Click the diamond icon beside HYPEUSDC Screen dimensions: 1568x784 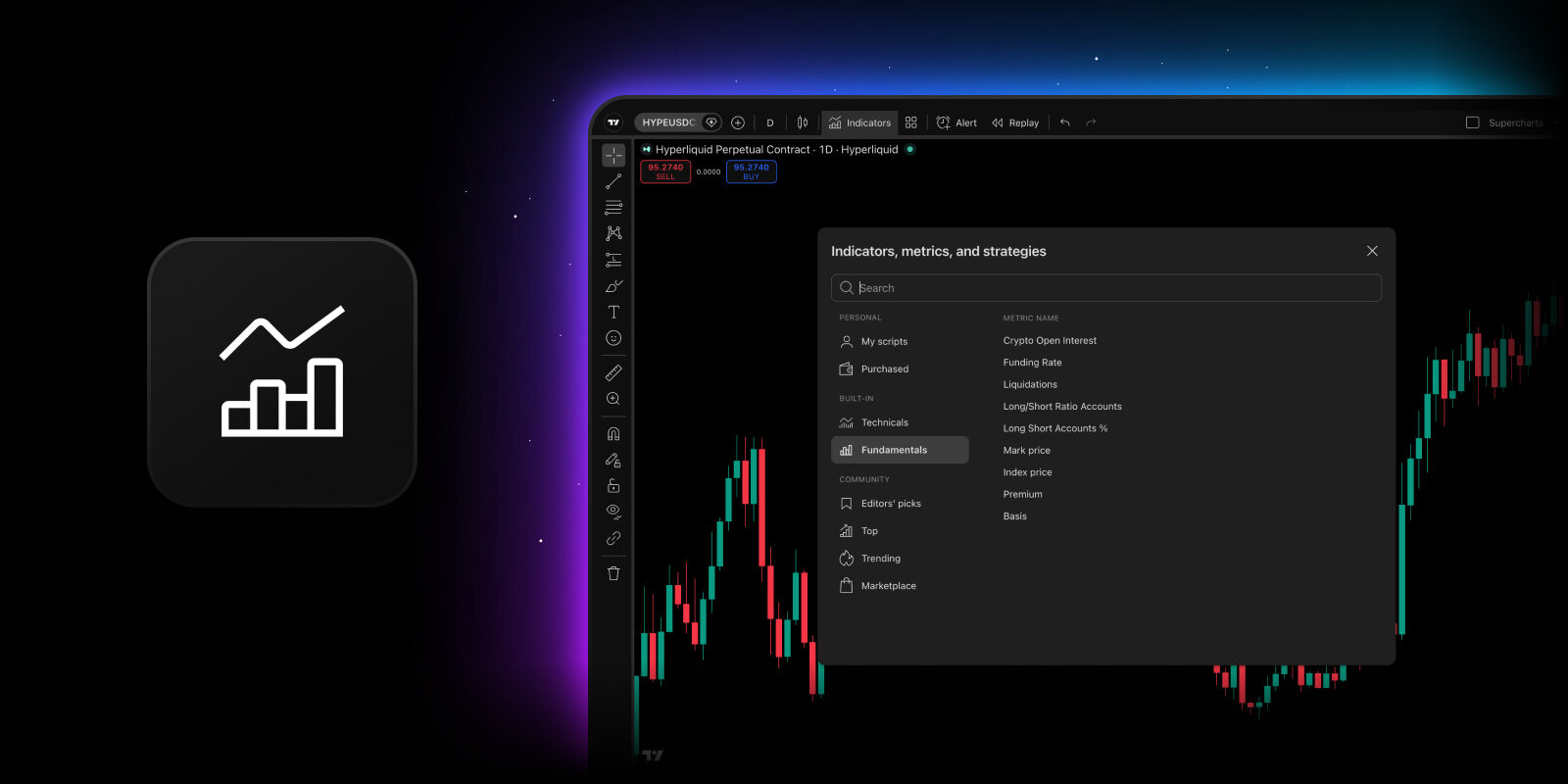tap(711, 122)
